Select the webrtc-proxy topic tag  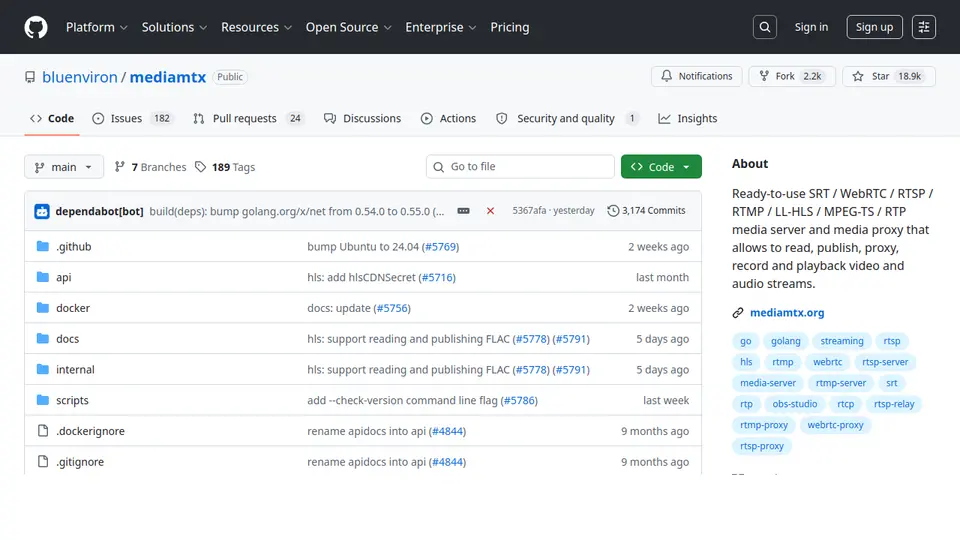[835, 425]
